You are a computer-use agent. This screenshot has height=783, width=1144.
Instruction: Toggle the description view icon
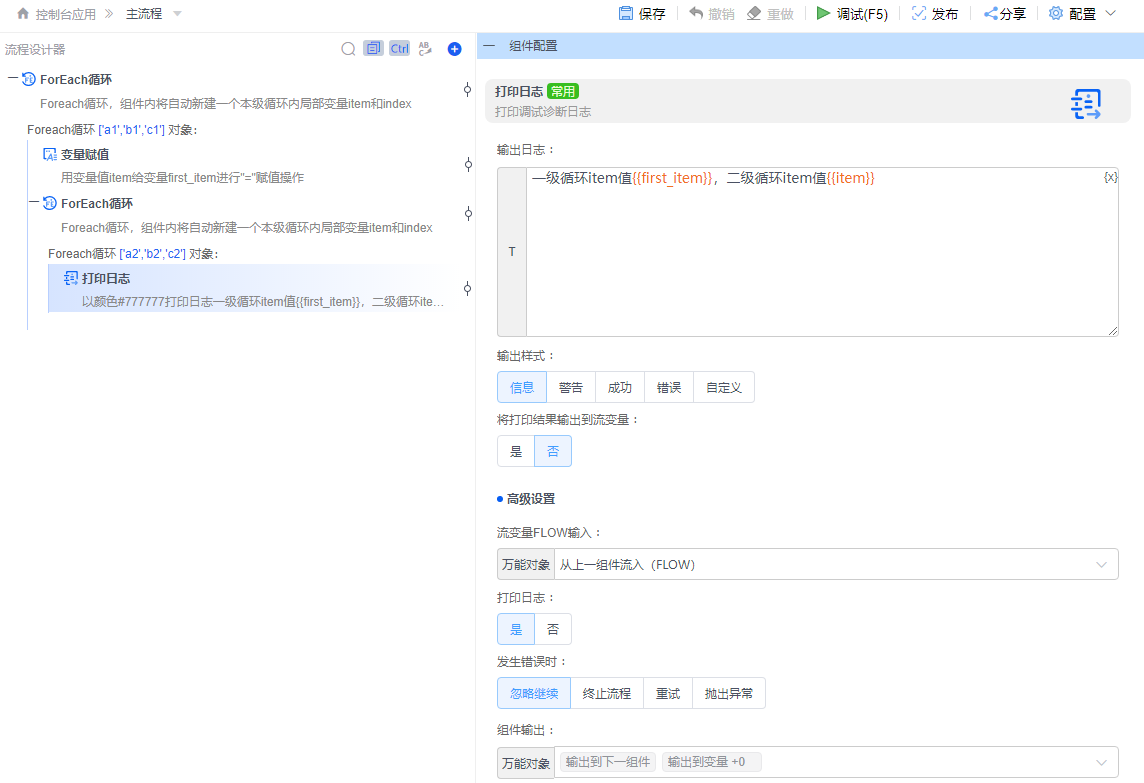374,48
